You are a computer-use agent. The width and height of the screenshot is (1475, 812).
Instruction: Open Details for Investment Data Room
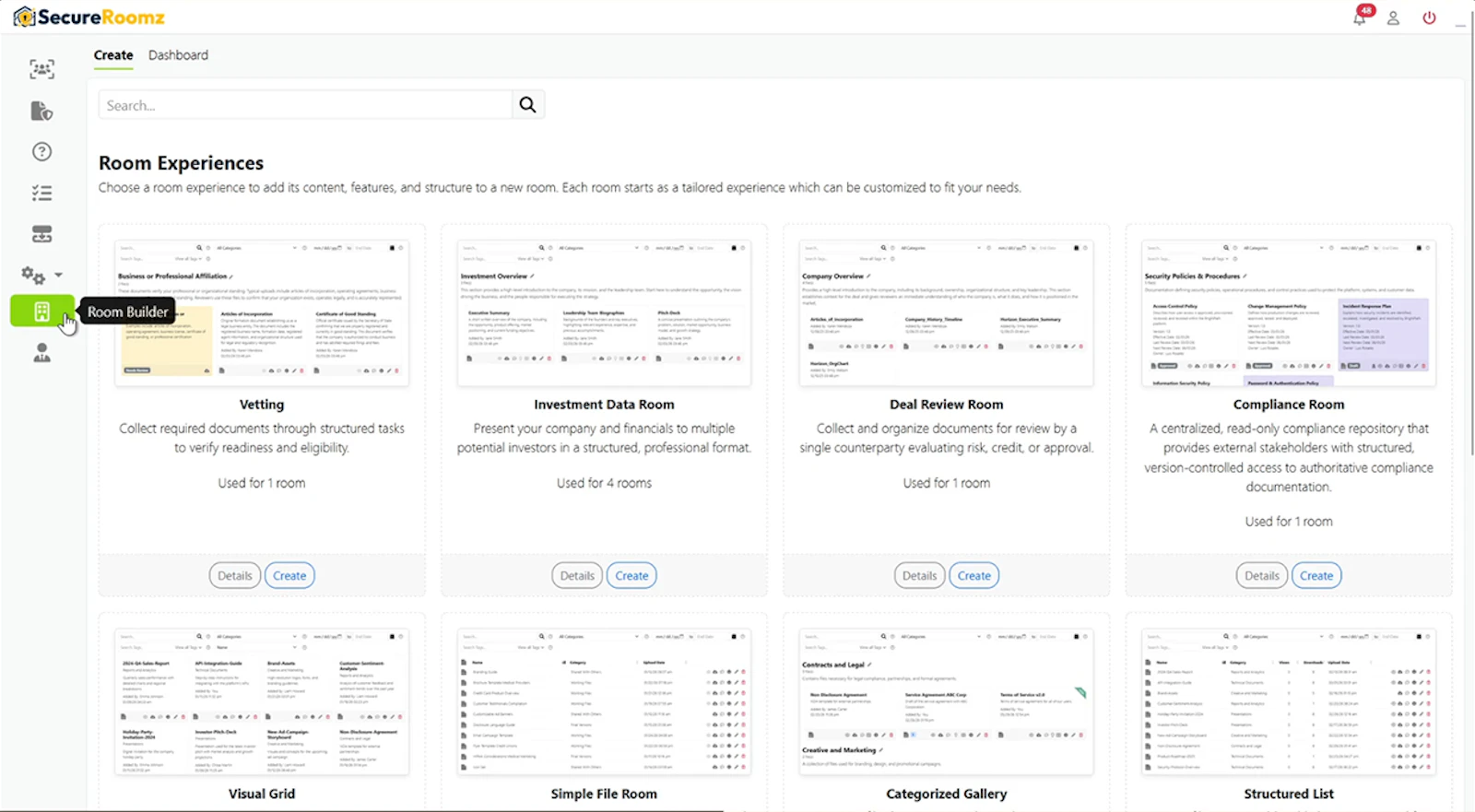(577, 575)
